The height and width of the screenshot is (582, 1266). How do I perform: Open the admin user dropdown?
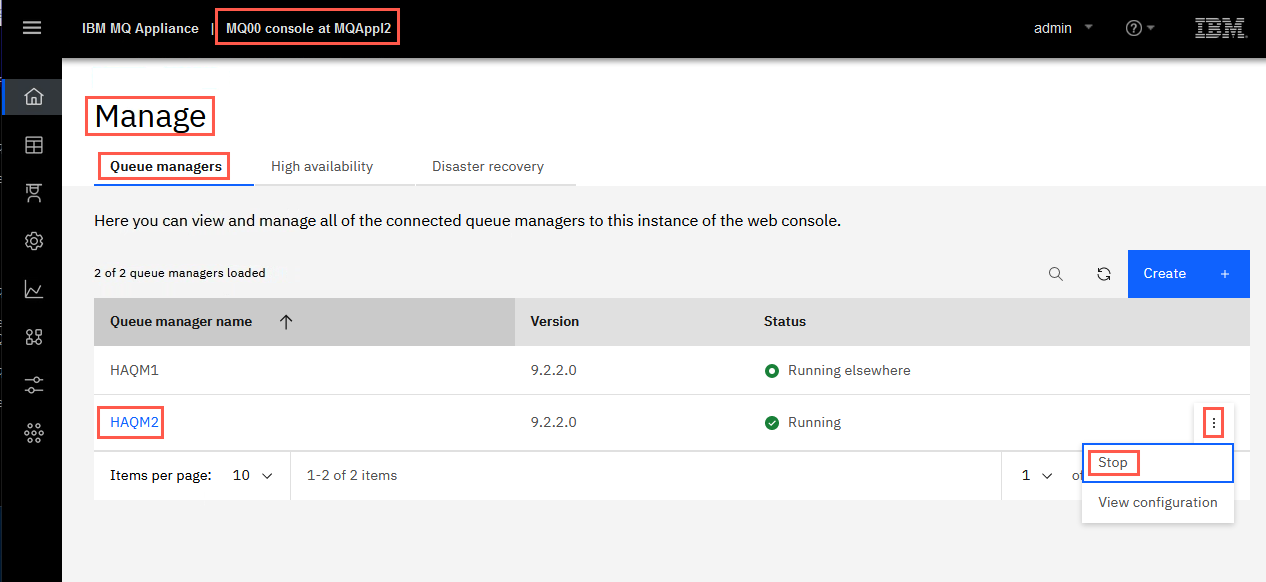tap(1063, 28)
